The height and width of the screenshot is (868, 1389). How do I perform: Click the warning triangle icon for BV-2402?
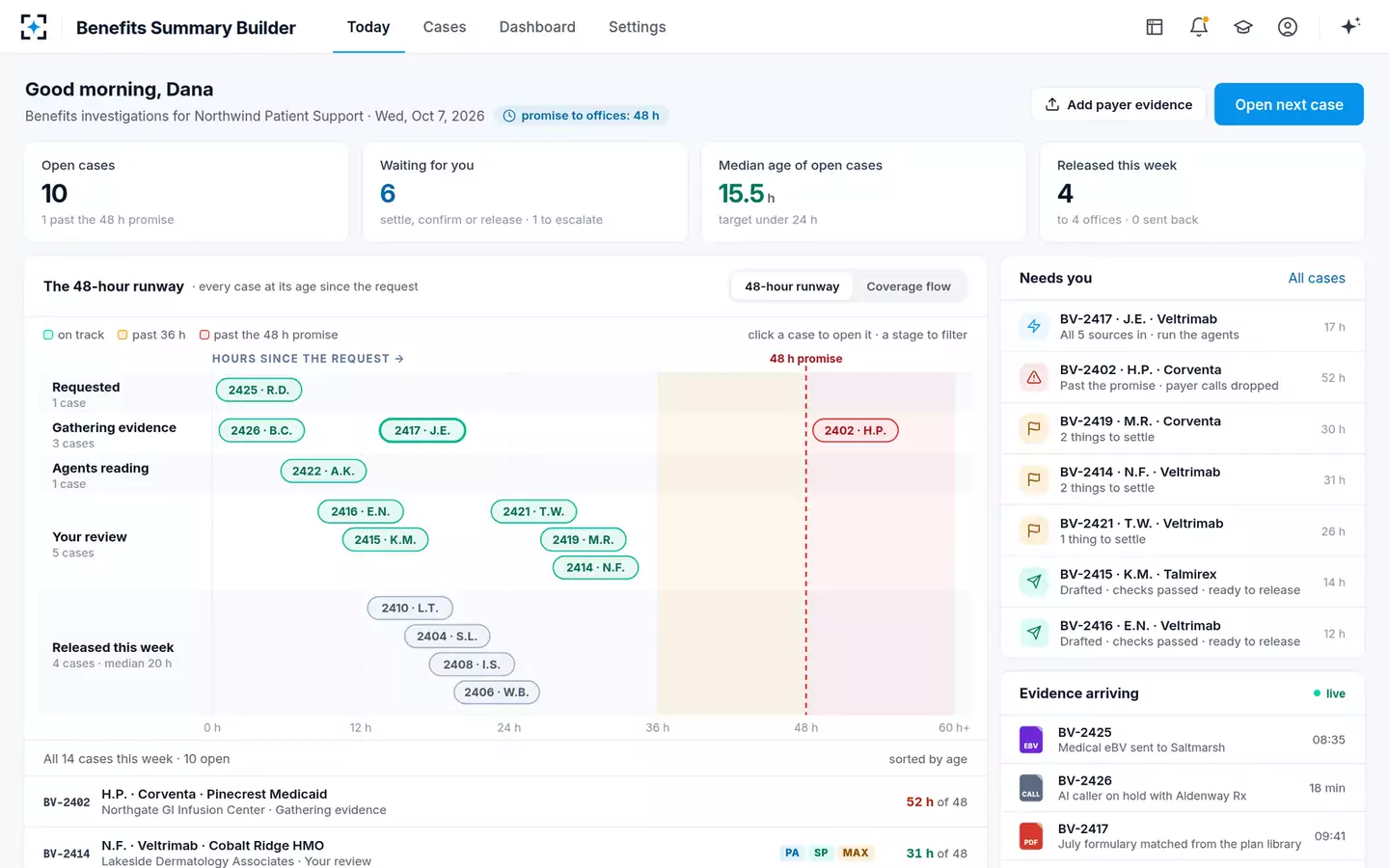click(1034, 378)
